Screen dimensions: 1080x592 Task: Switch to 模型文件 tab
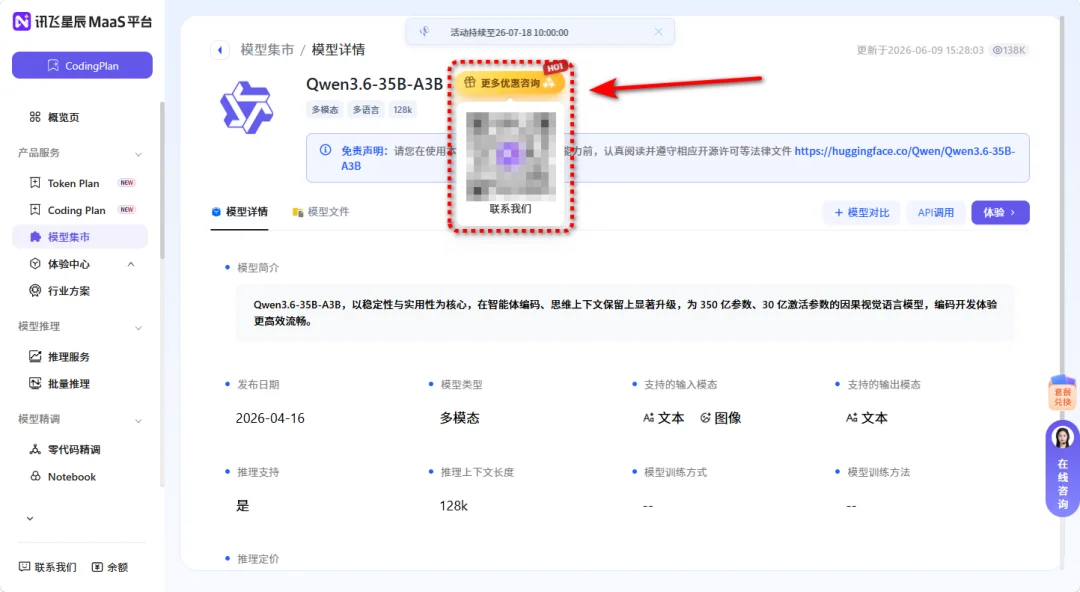click(321, 212)
